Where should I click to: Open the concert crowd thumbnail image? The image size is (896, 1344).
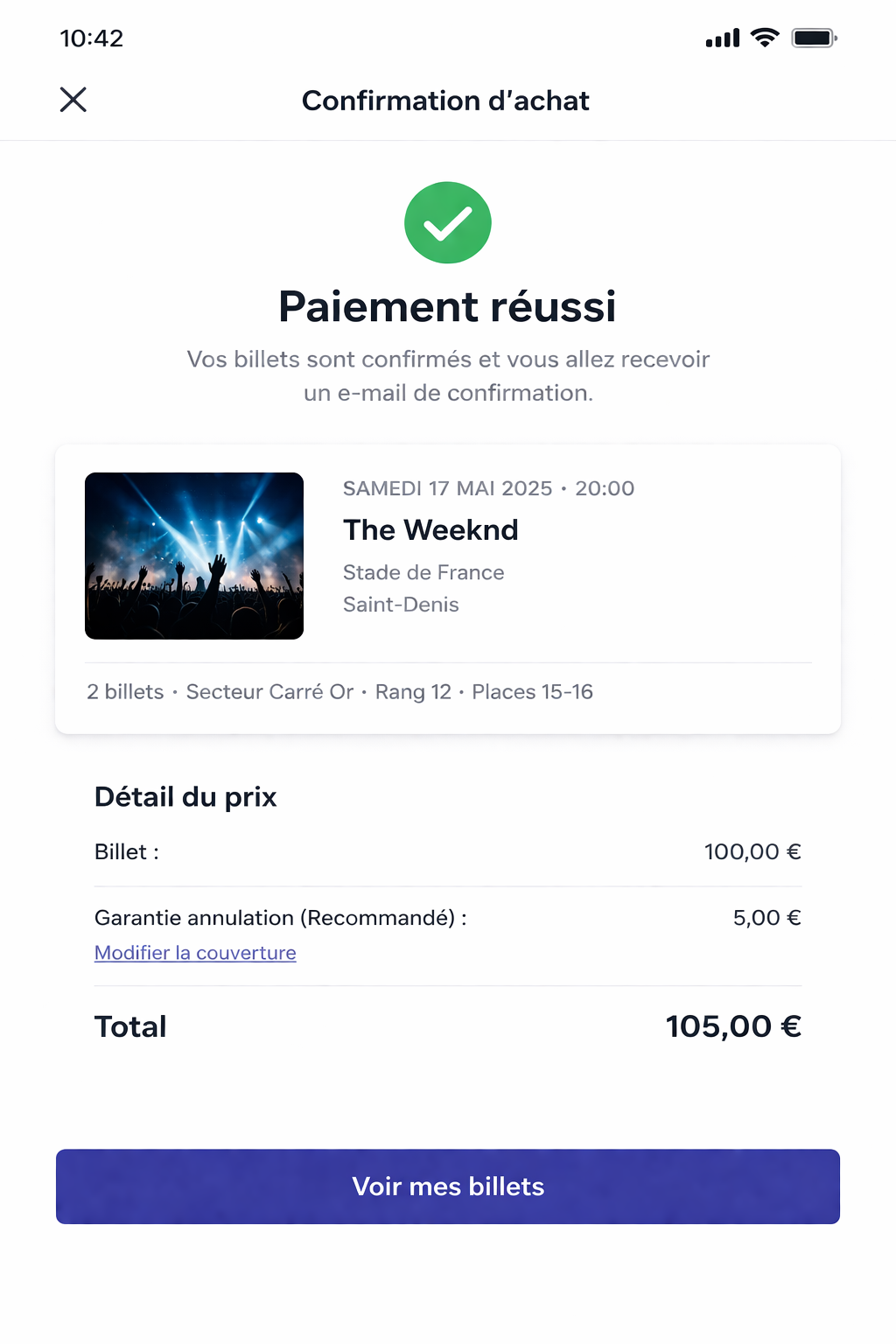pyautogui.click(x=194, y=556)
